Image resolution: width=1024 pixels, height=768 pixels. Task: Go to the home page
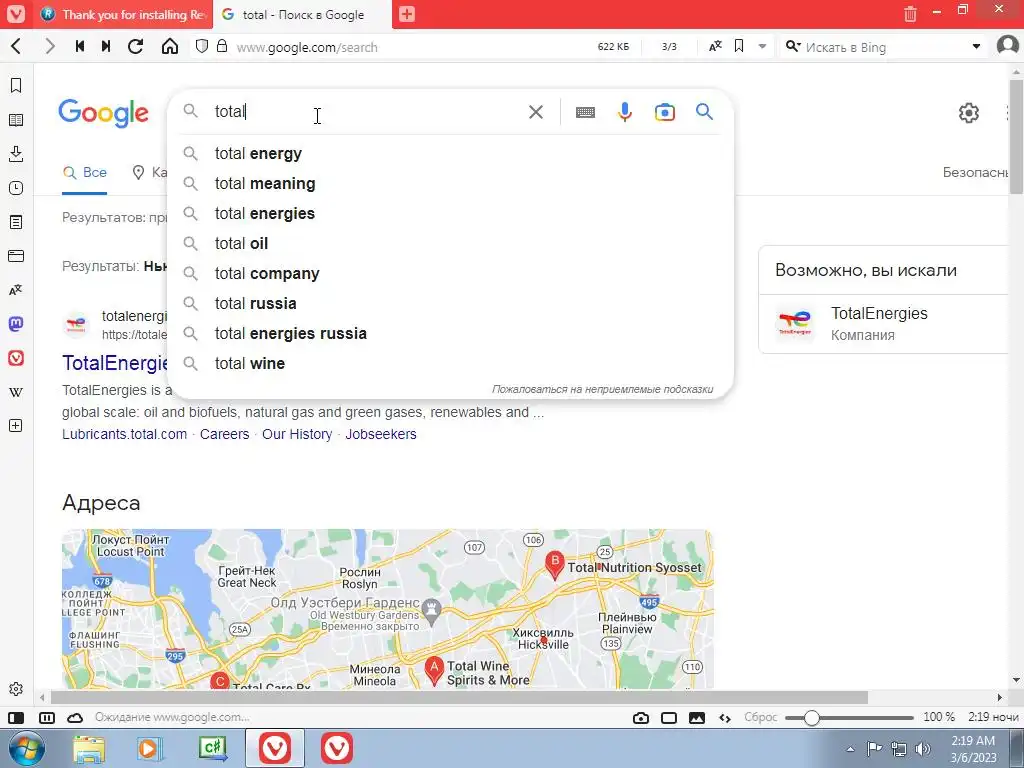(170, 46)
